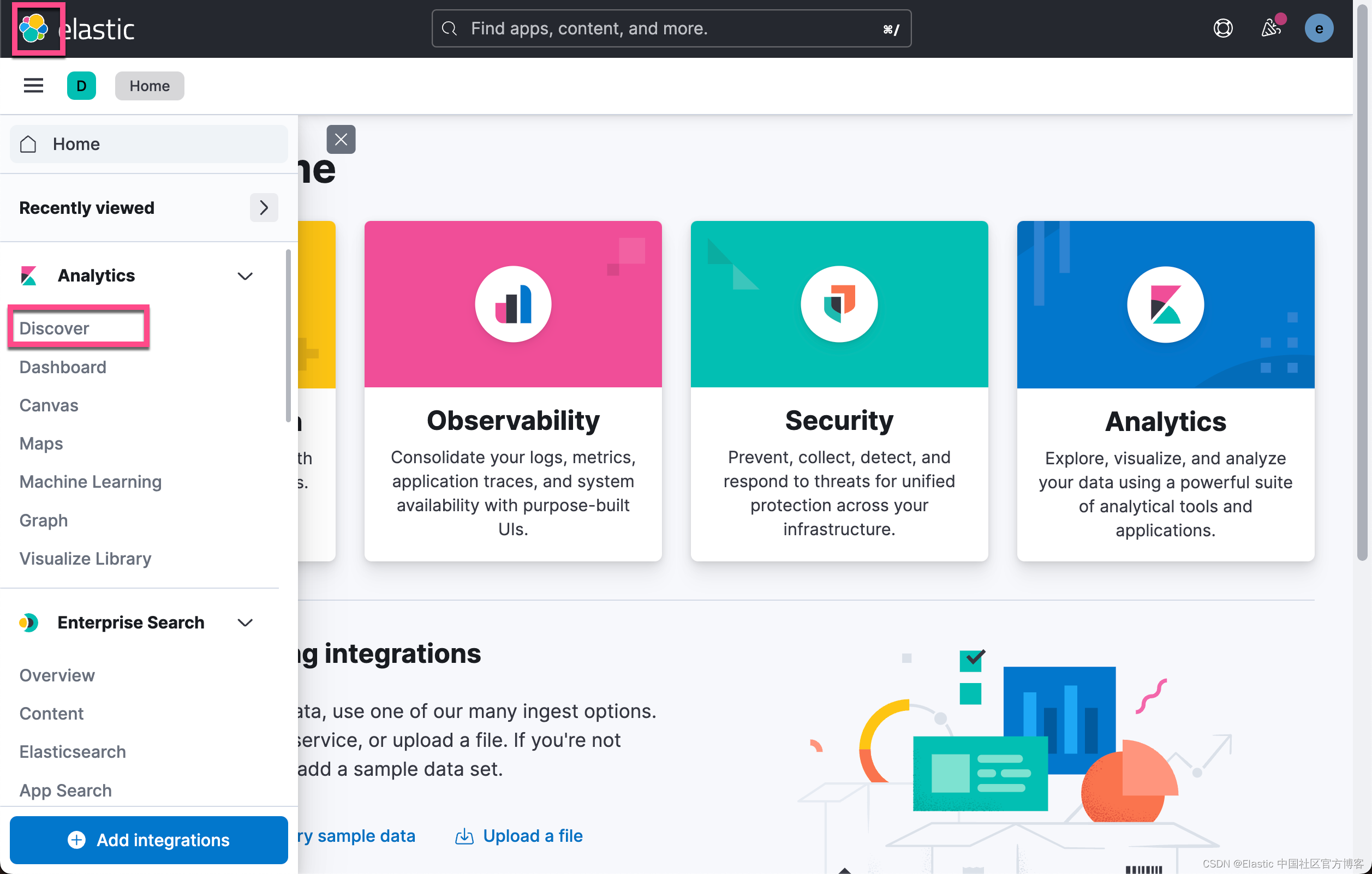Click the Home tab button
This screenshot has width=1372, height=874.
149,86
